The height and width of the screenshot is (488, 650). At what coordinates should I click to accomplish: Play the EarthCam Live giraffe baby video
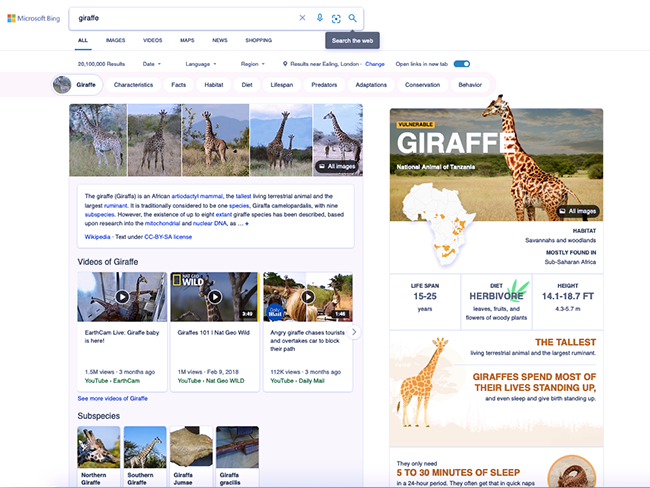click(122, 297)
